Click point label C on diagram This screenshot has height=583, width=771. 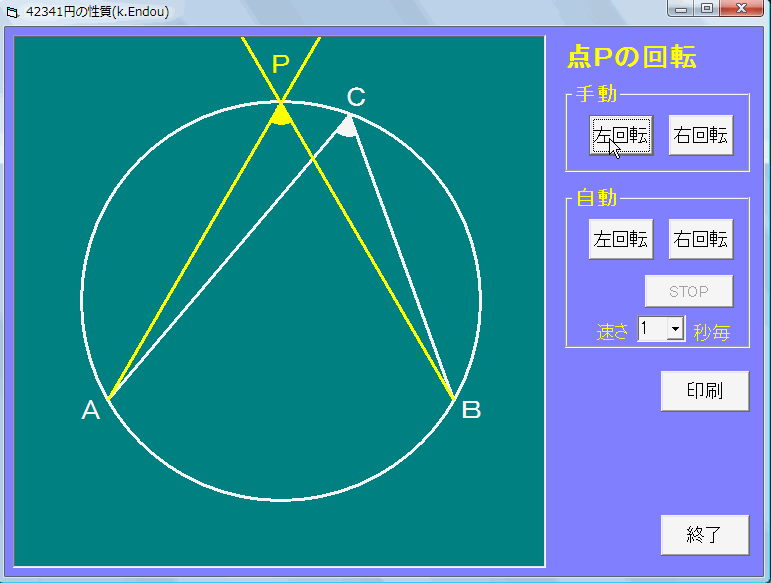(x=356, y=97)
